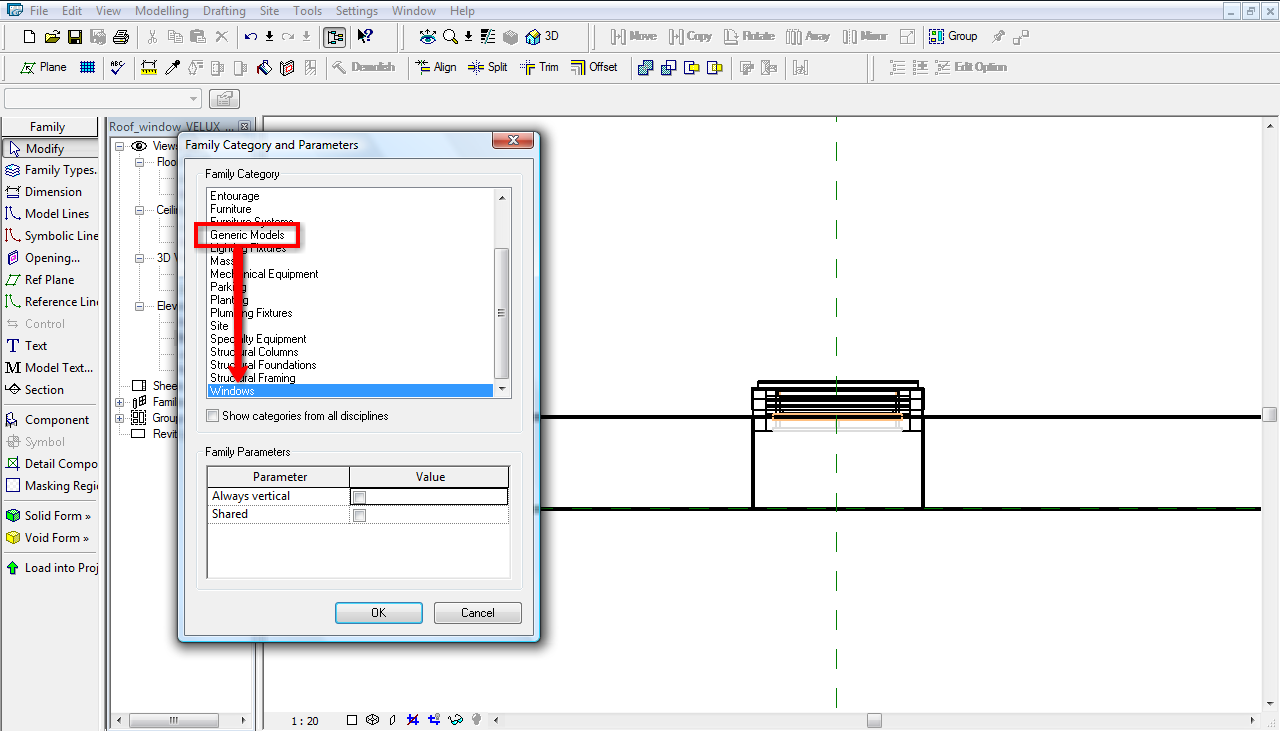1280x731 pixels.
Task: Click Load into Project in the Family panel
Action: tap(52, 568)
